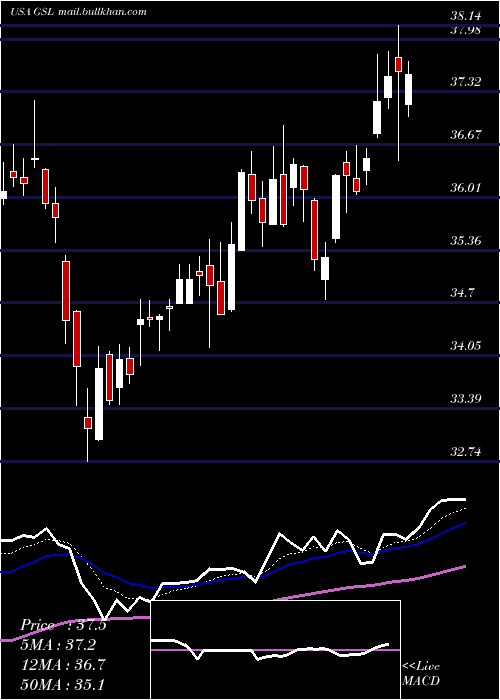Click the <<Live MACD label
This screenshot has height=700, width=500.
[x=421, y=674]
